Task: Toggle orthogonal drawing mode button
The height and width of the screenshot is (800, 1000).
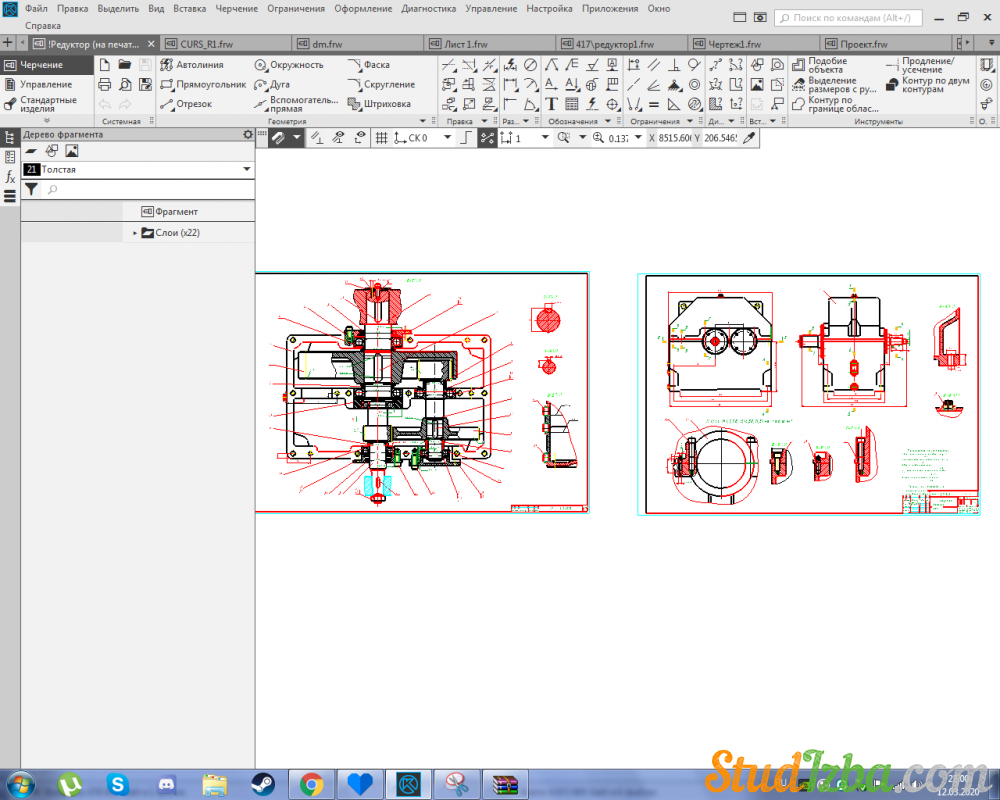Action: pos(465,138)
